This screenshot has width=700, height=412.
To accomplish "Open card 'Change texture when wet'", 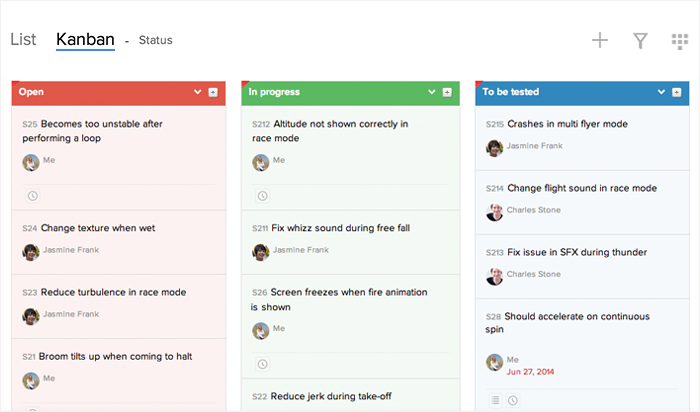I will (98, 228).
